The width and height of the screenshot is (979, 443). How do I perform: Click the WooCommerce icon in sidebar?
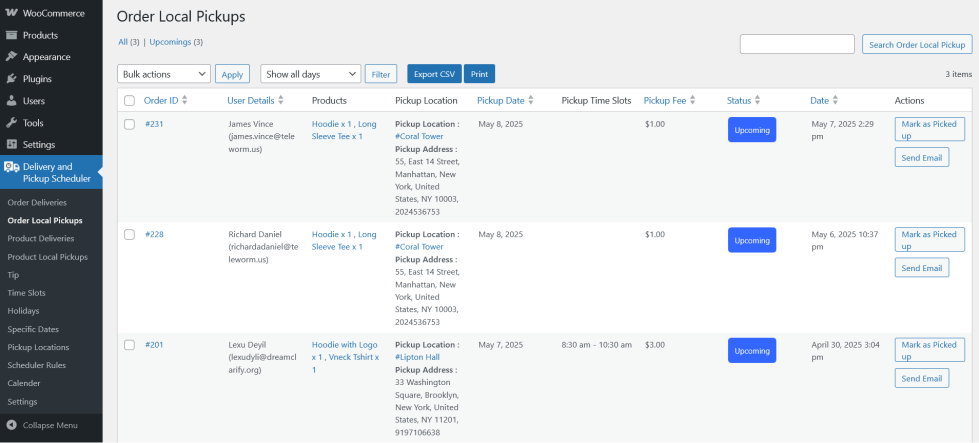click(x=11, y=13)
